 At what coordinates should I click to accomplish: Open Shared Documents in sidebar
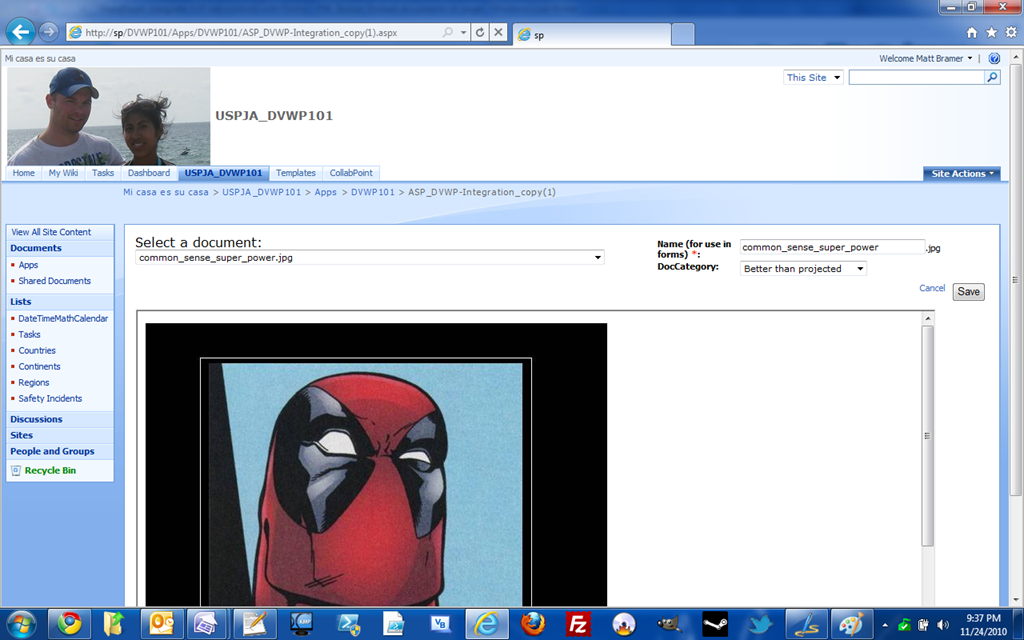(54, 281)
